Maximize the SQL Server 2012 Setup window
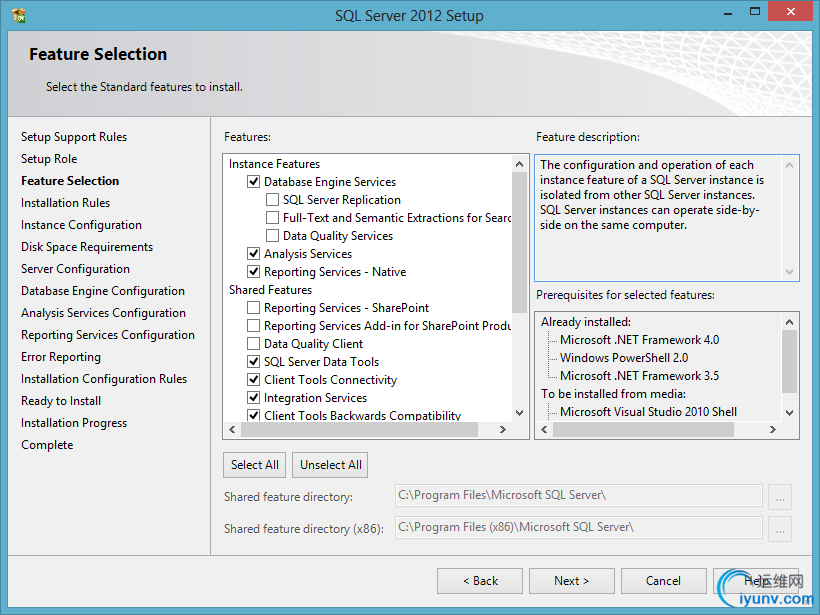Viewport: 820px width, 615px height. (x=755, y=12)
